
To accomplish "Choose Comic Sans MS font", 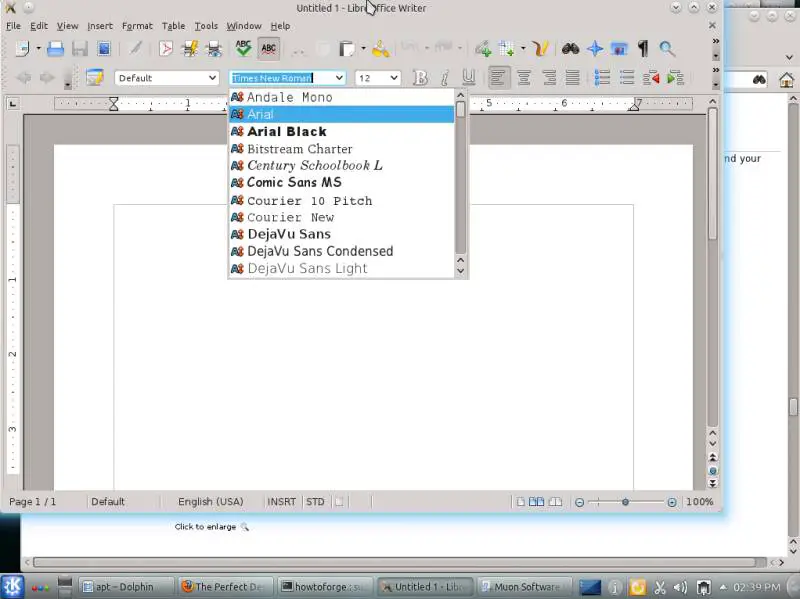I will point(341,182).
